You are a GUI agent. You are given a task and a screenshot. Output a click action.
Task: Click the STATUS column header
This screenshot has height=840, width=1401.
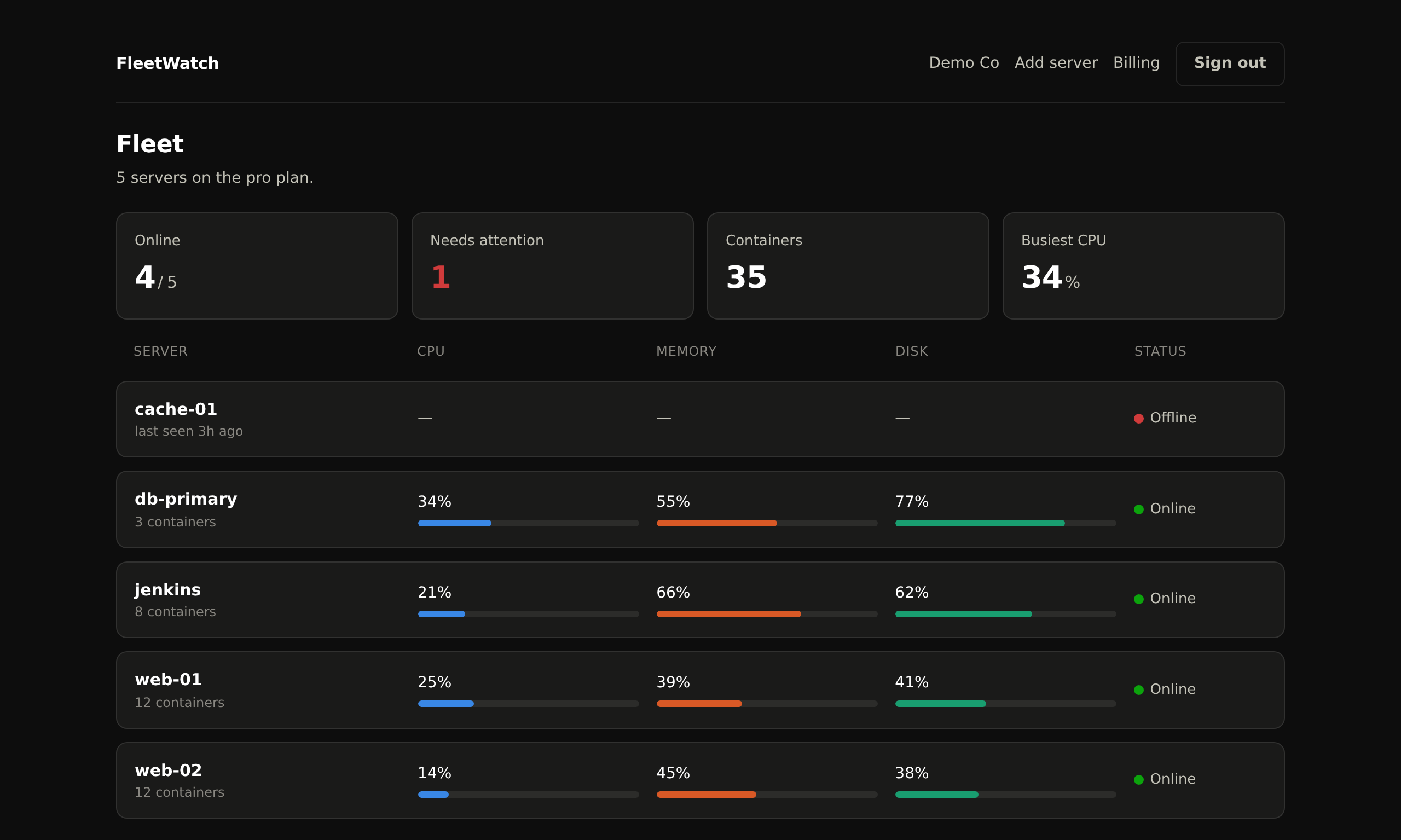tap(1160, 351)
